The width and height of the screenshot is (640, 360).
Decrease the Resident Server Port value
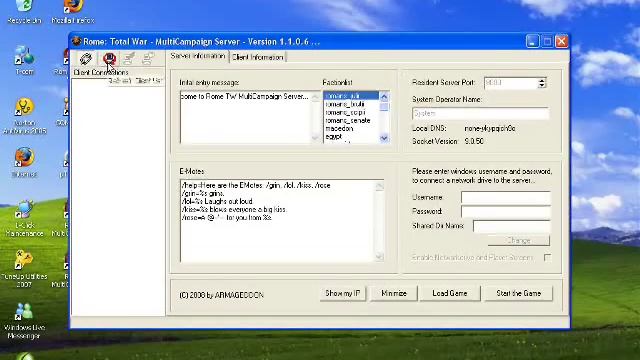[x=542, y=86]
